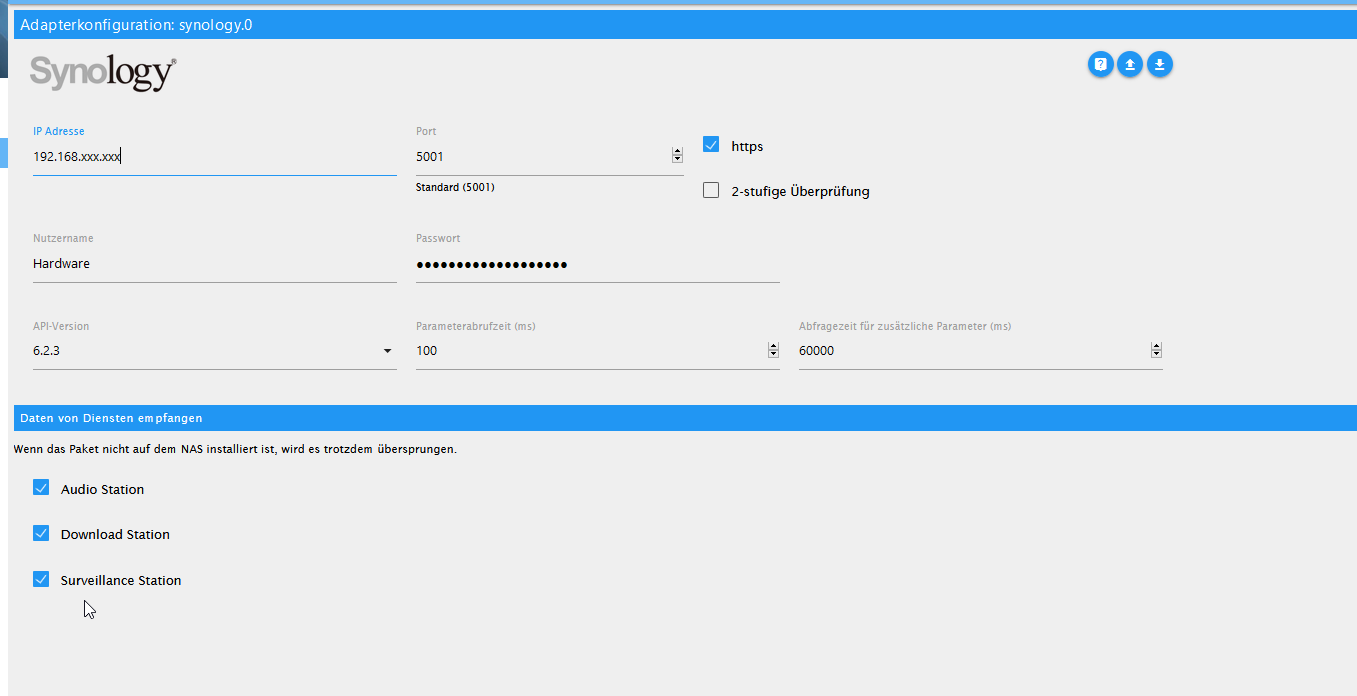
Task: Click the Synology logo
Action: click(x=103, y=74)
